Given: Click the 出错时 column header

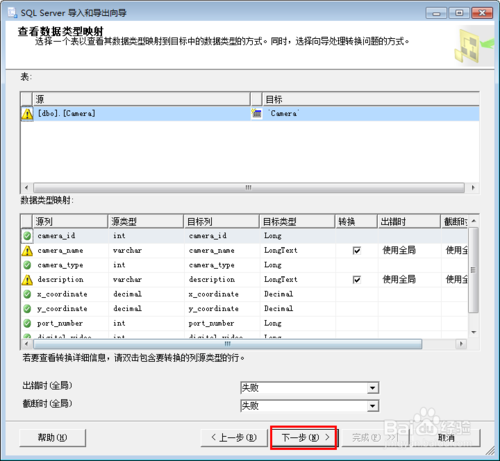Looking at the screenshot, I should (409, 221).
